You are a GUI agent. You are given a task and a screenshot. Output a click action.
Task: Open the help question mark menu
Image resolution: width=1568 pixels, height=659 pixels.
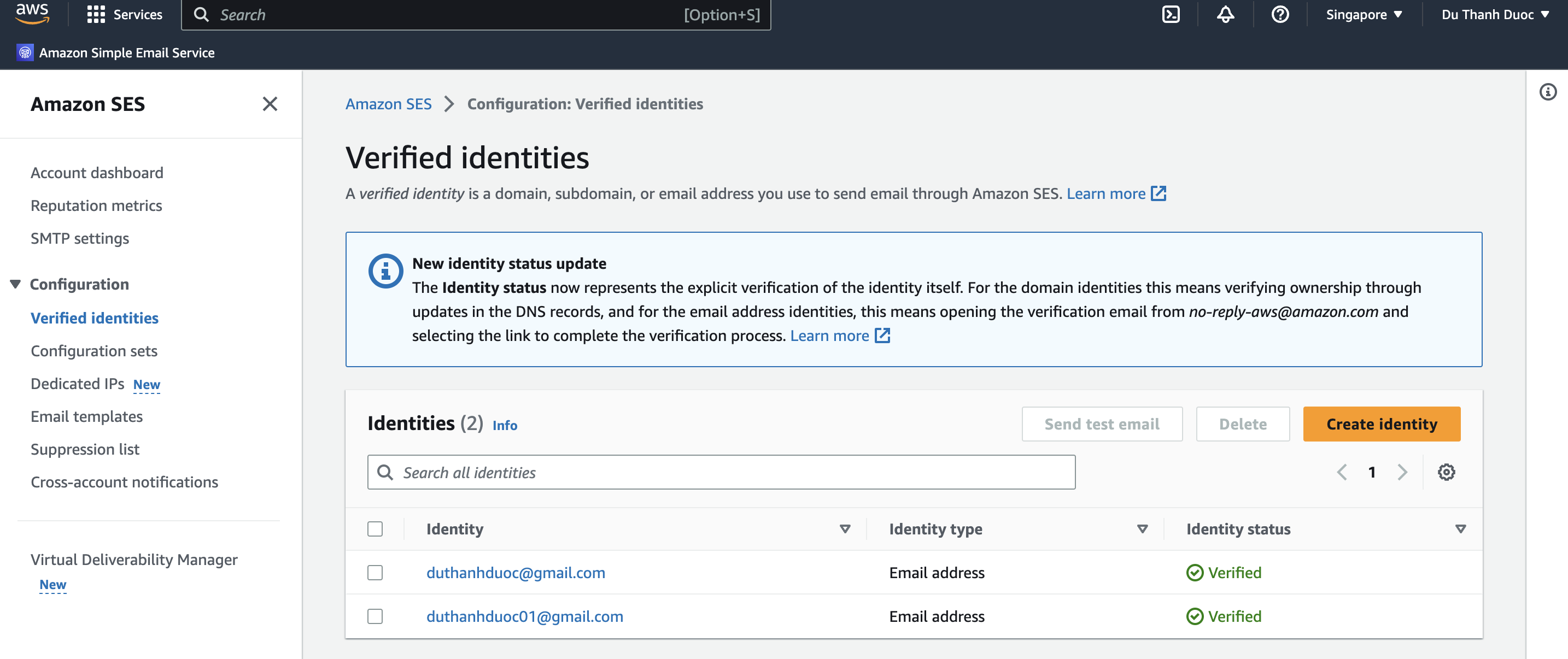tap(1280, 15)
